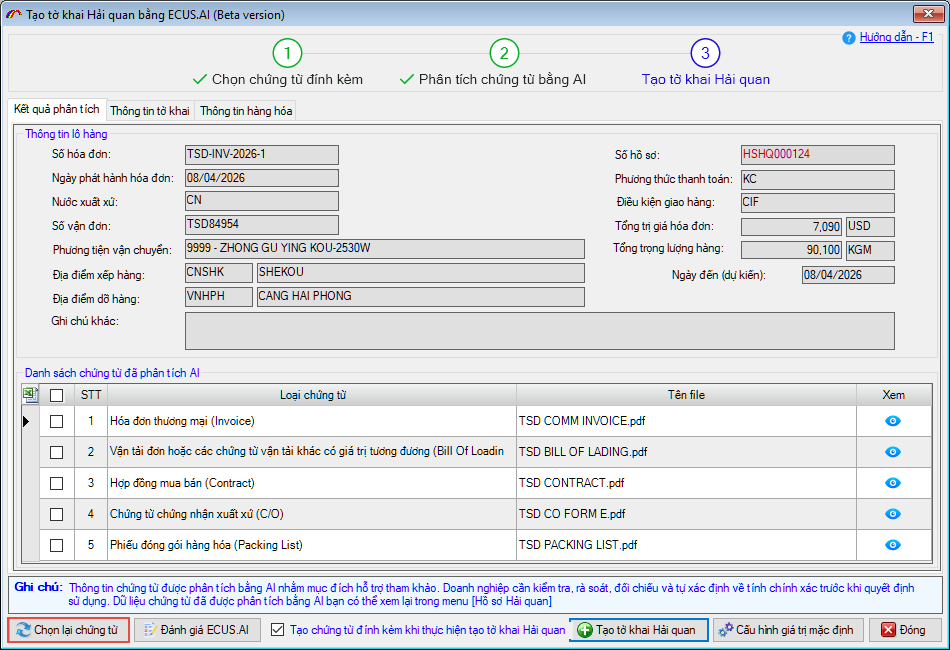Open the Thông tin hàng hóa tab

coord(247,110)
